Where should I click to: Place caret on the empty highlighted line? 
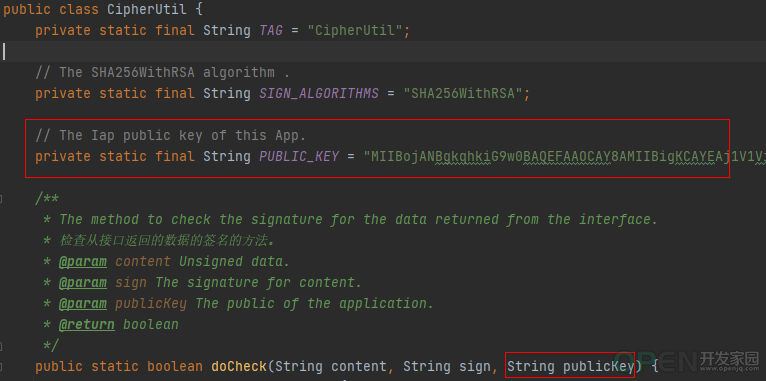click(x=383, y=51)
